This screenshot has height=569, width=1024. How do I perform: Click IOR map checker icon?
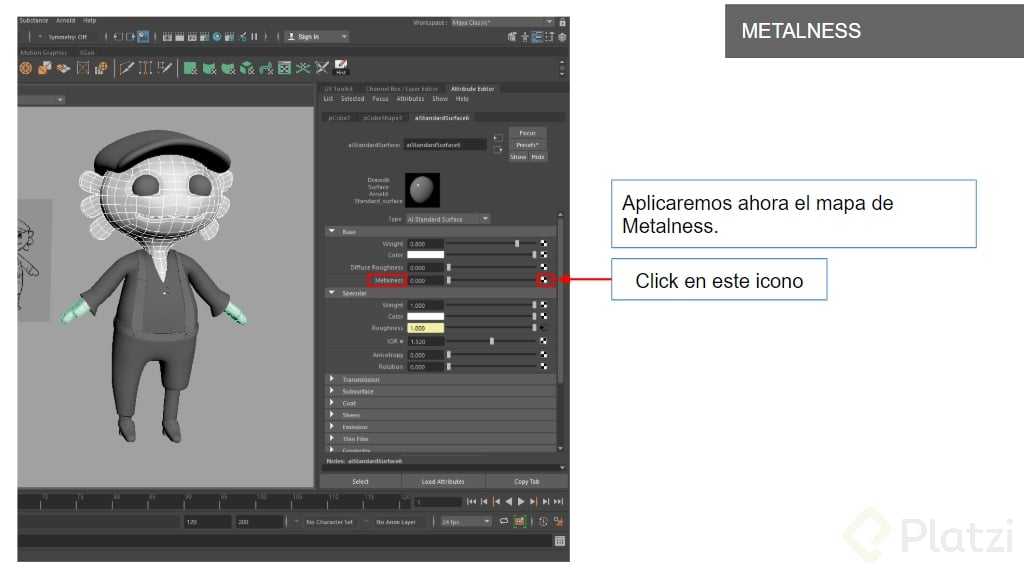coord(543,341)
